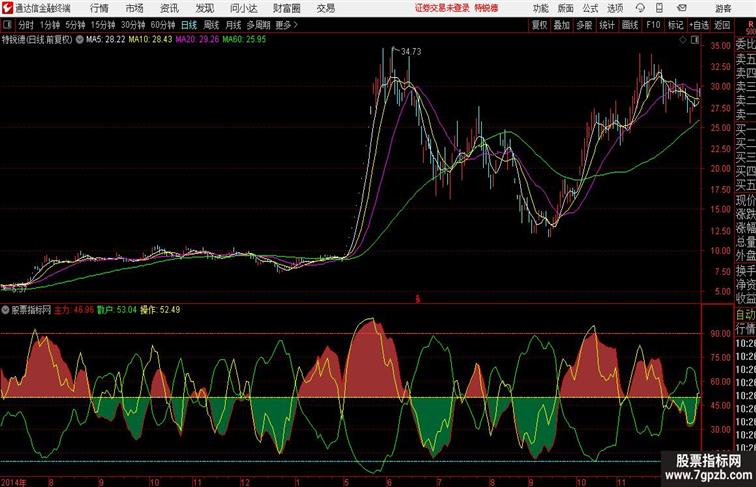Screen dimensions: 756x487
Task: Expand the 更多 periods dropdown
Action: point(286,25)
